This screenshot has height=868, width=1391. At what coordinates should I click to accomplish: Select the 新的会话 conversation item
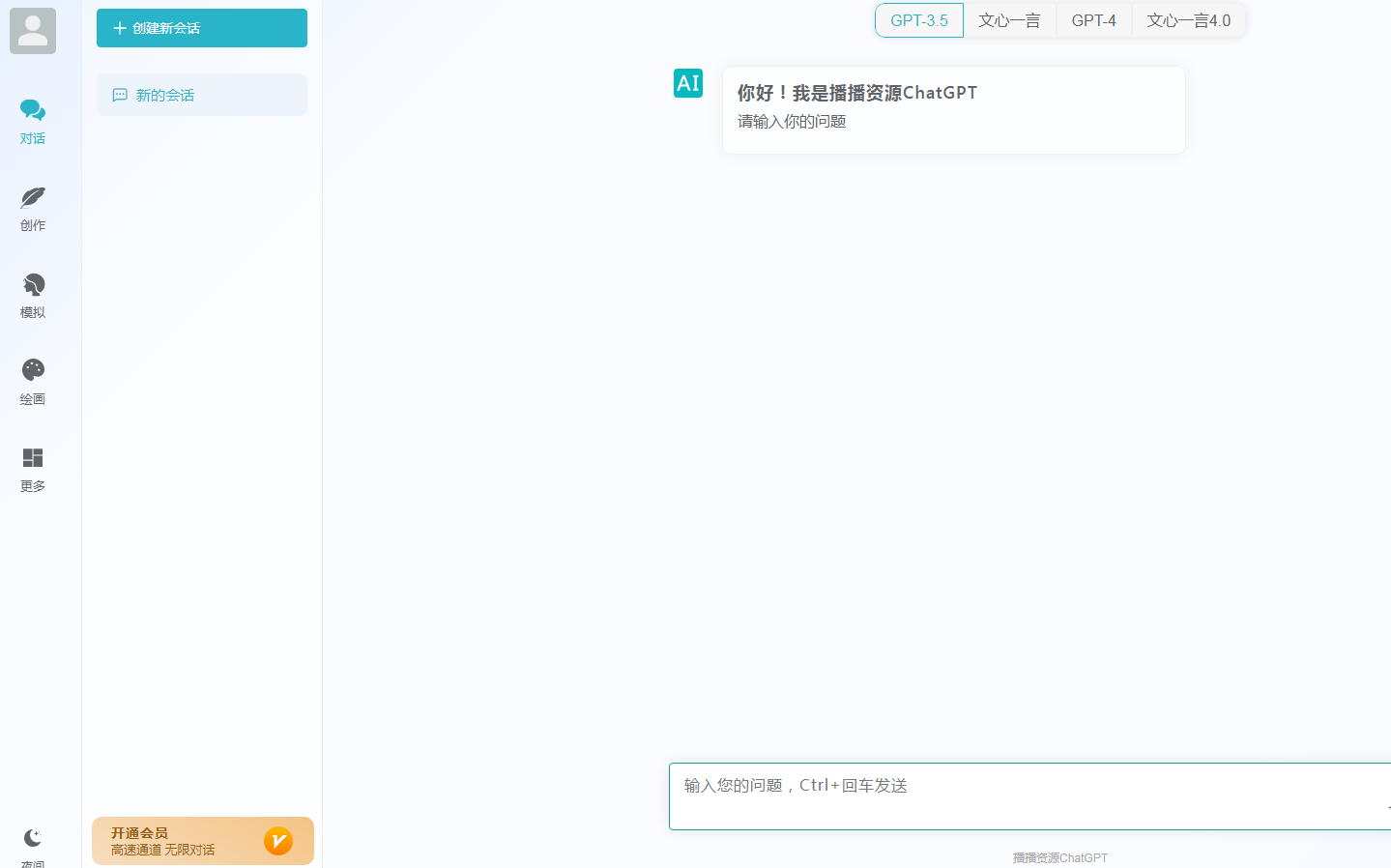pyautogui.click(x=202, y=95)
